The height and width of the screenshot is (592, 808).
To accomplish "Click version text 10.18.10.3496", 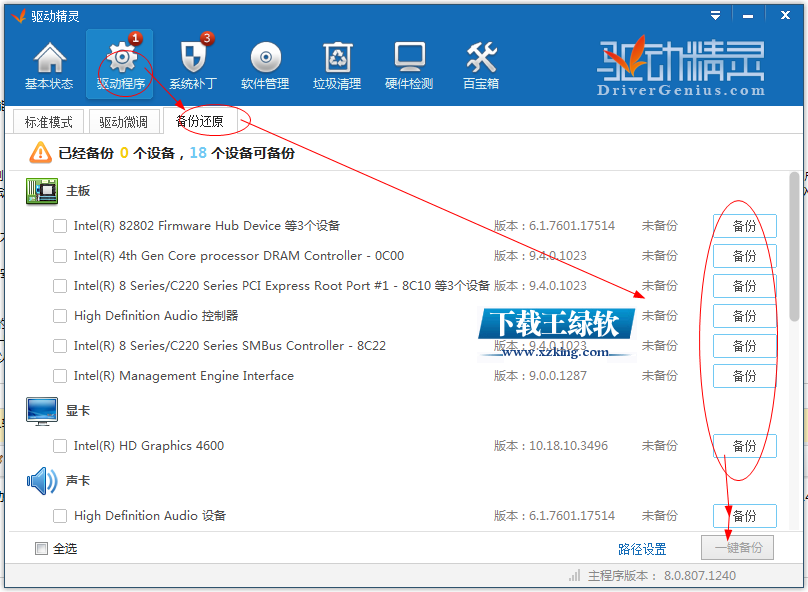I will pos(568,446).
